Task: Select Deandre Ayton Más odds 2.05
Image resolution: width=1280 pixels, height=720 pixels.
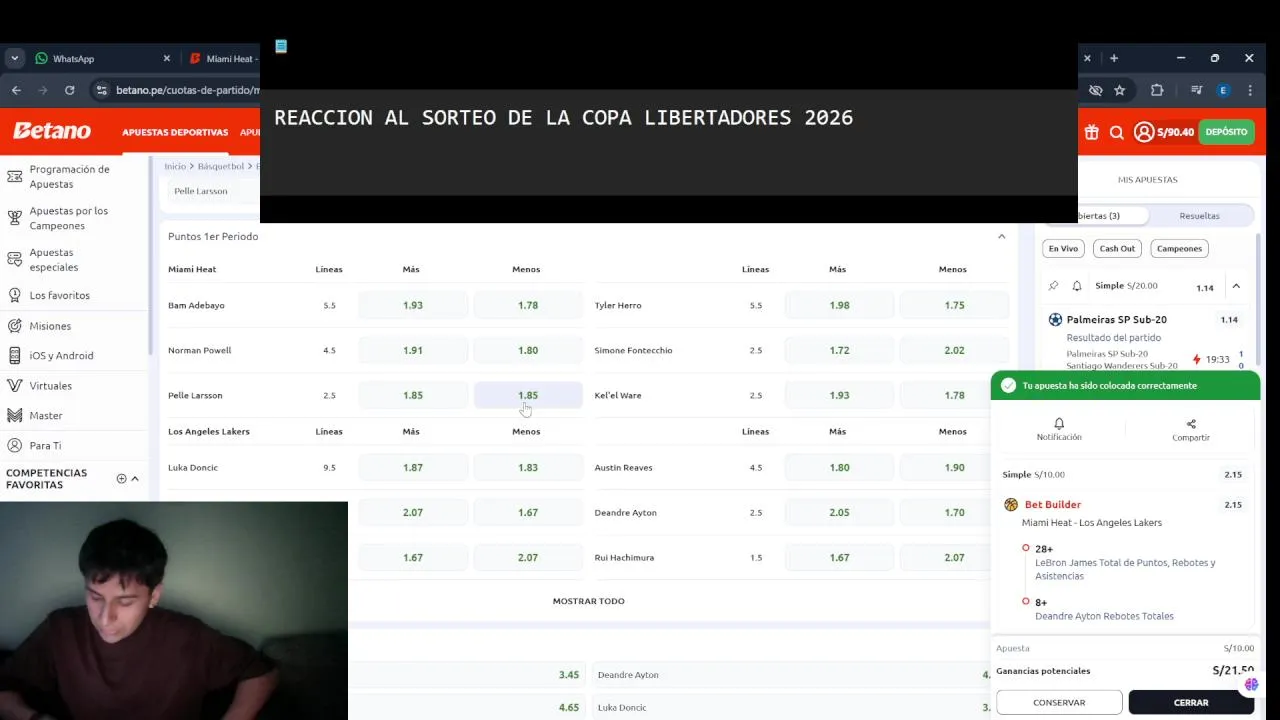Action: [839, 512]
